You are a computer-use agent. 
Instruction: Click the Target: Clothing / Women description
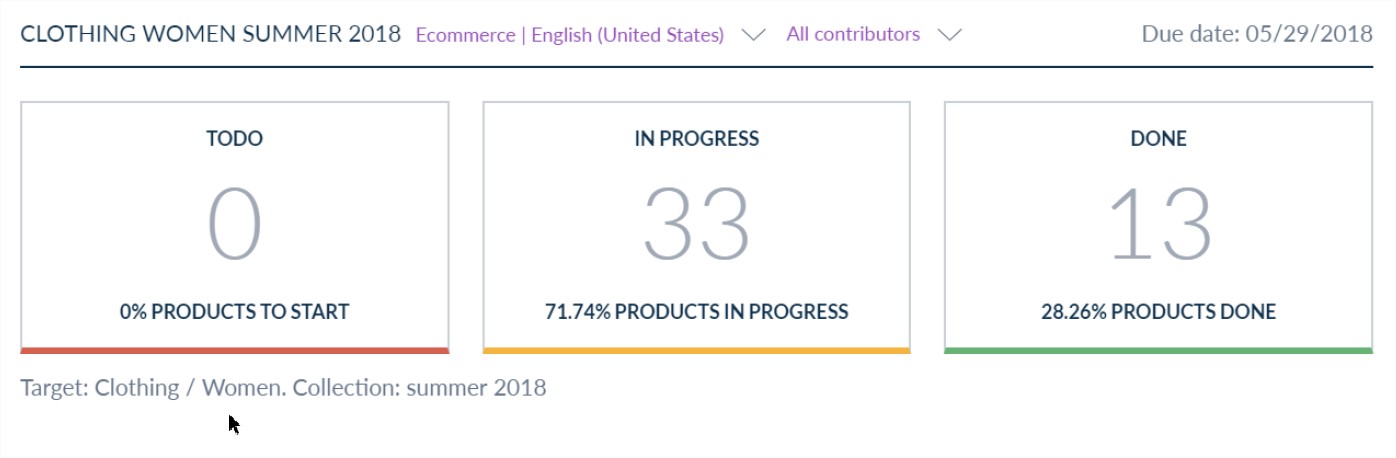tap(283, 387)
